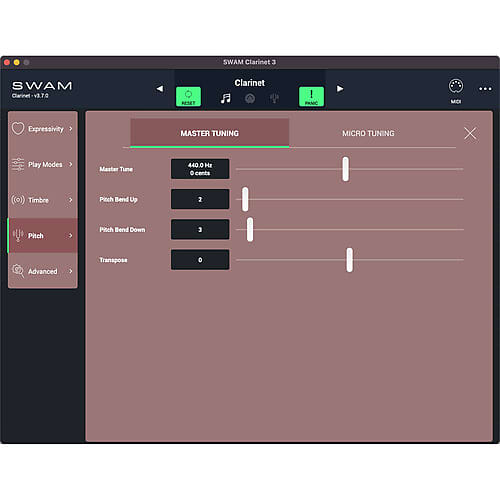Click the Pitch Bend Down label
The height and width of the screenshot is (500, 500).
click(122, 230)
